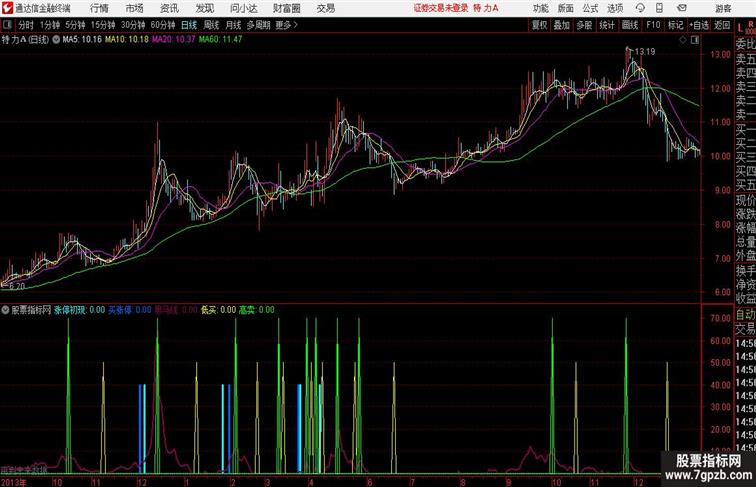Click the 复权 toolbar button

pos(539,25)
